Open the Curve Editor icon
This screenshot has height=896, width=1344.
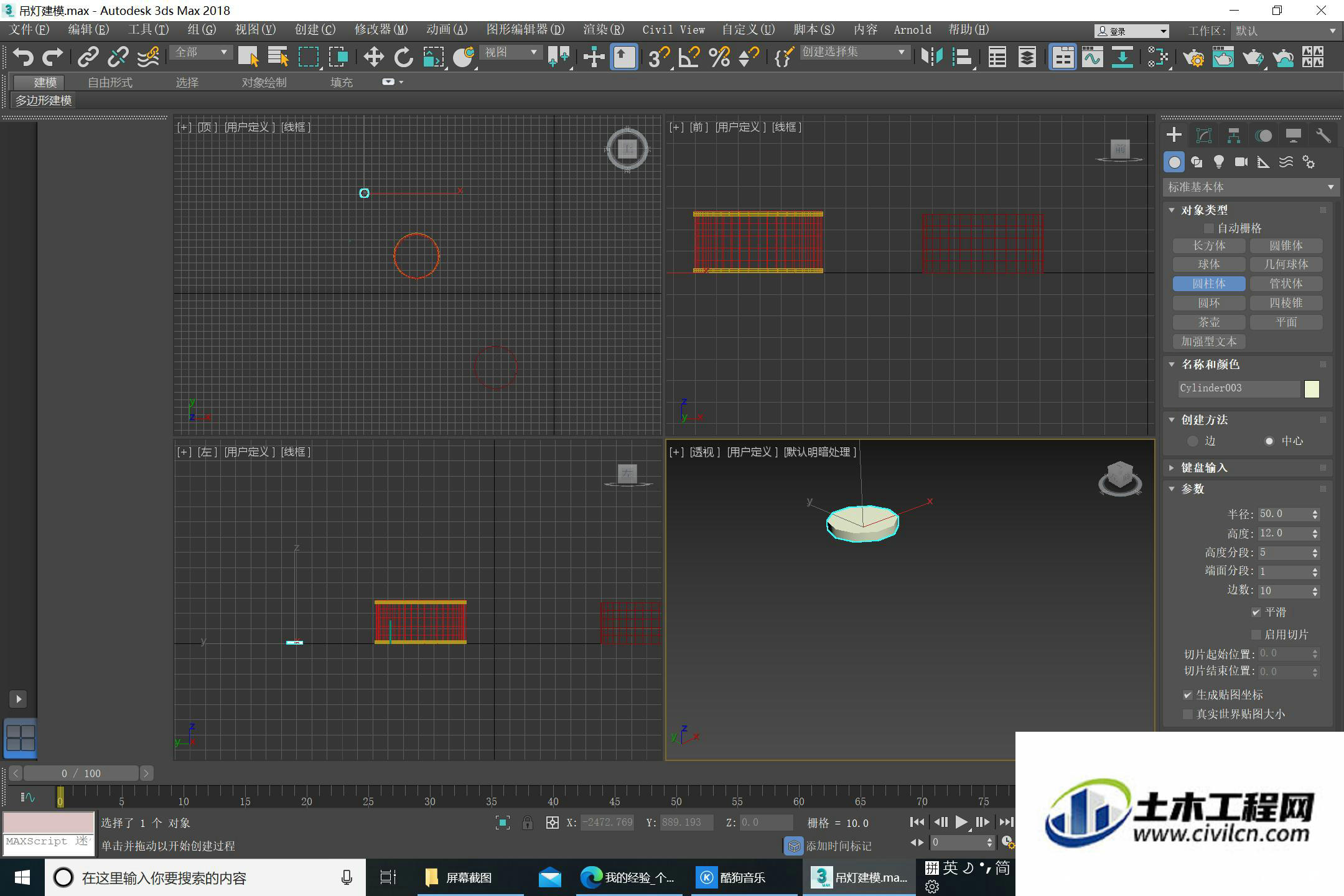point(1092,57)
